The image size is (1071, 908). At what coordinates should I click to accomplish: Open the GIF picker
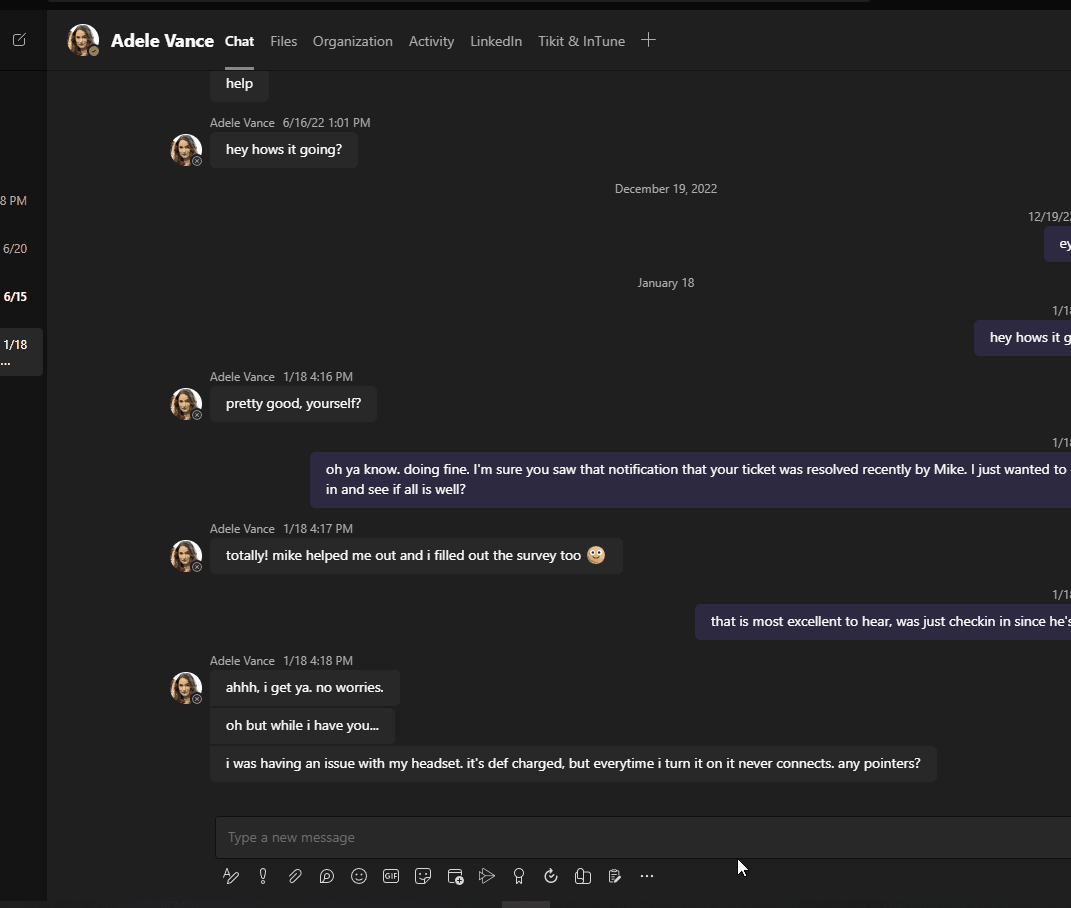[x=391, y=876]
